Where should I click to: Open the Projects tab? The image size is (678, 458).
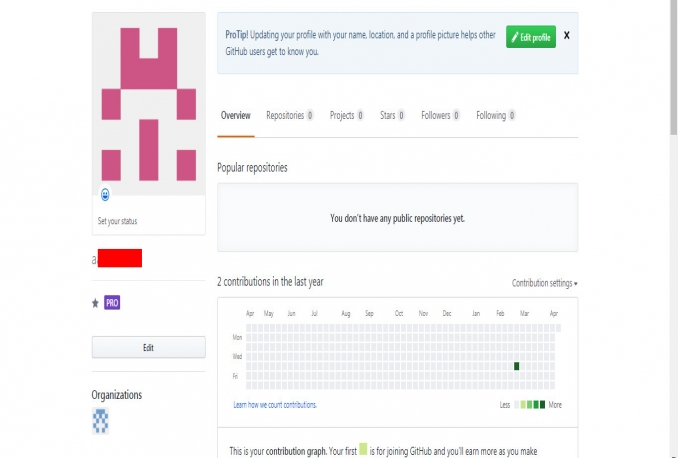point(346,116)
